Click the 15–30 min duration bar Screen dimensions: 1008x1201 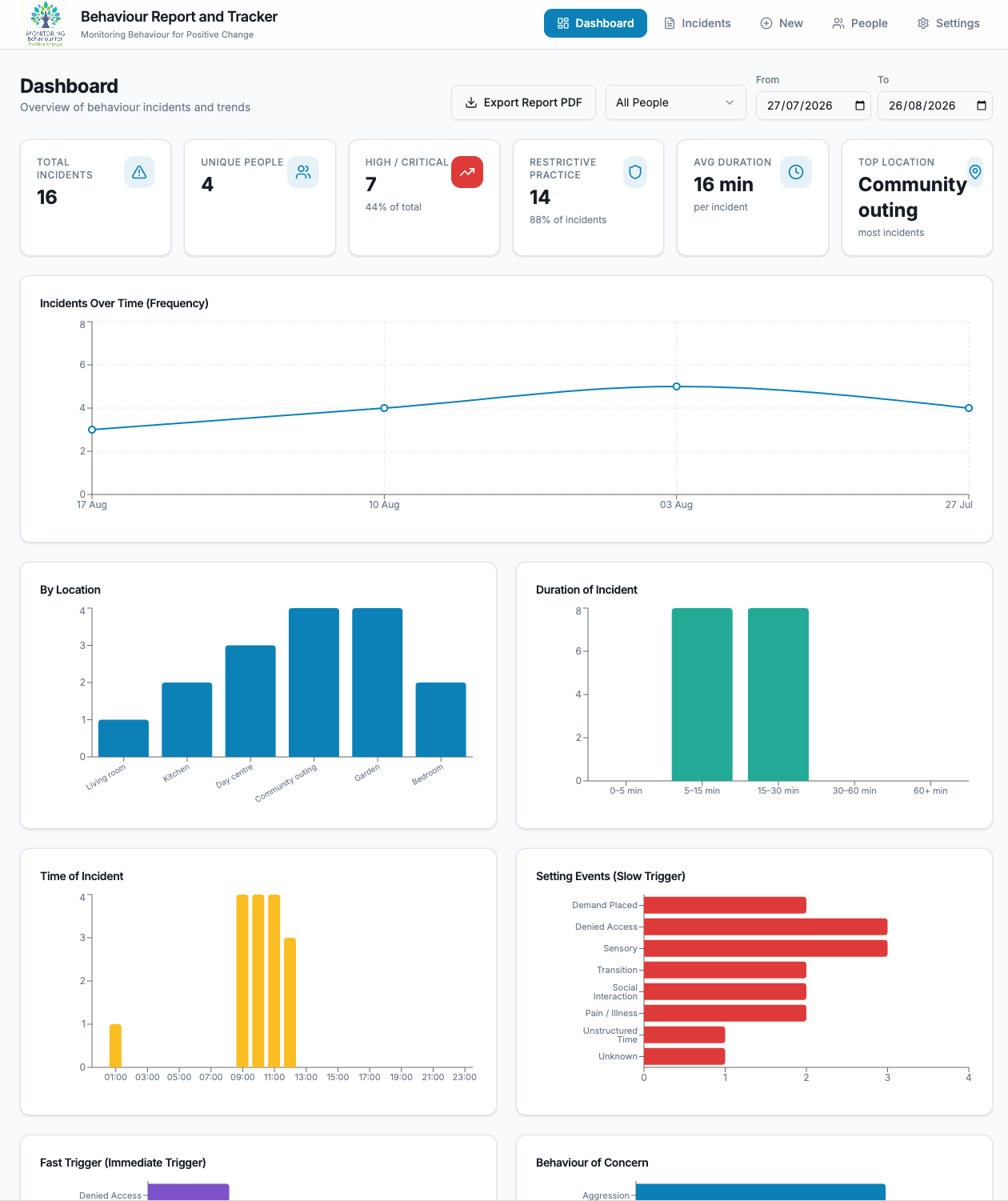point(778,695)
